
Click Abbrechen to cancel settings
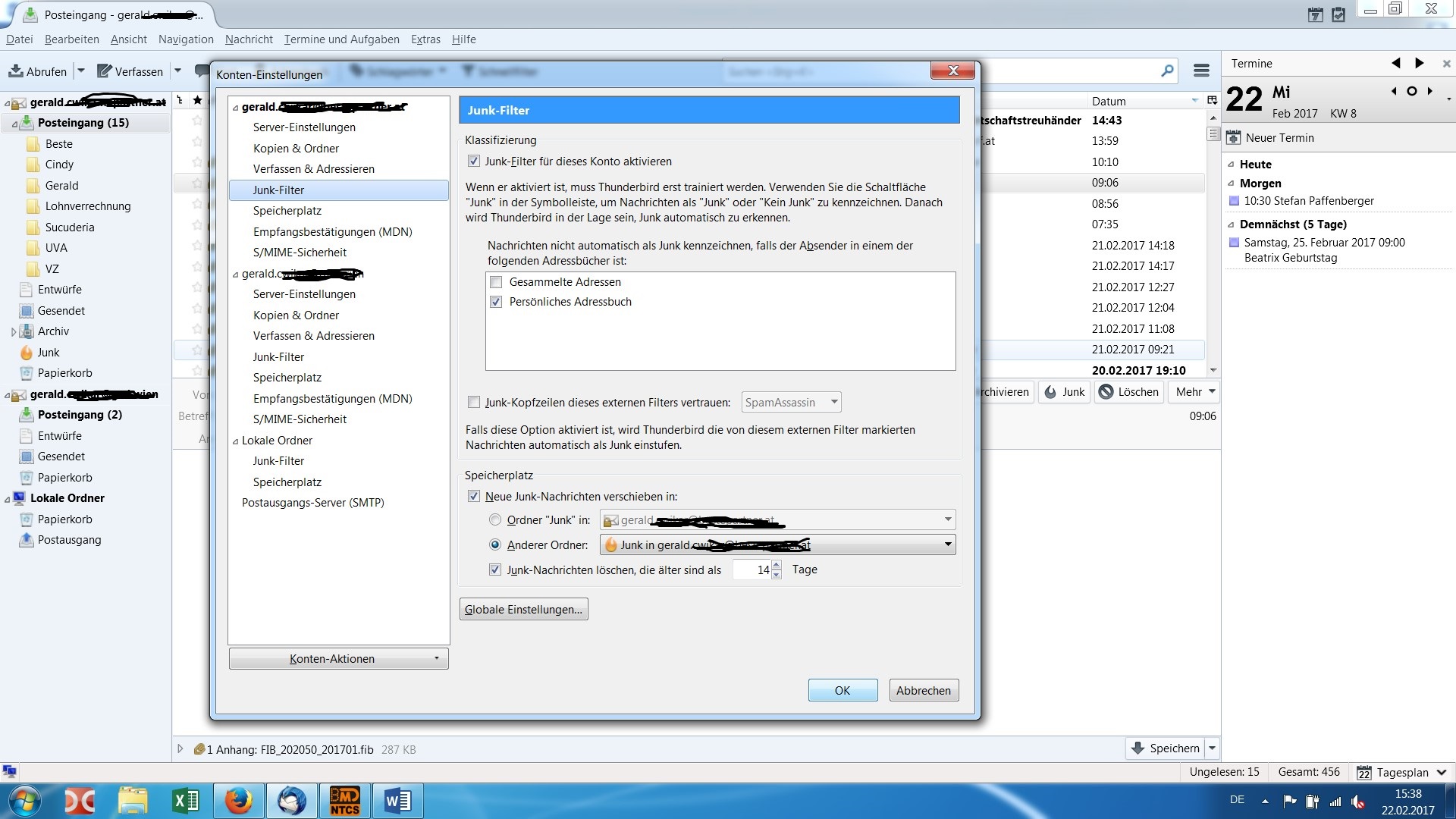coord(923,691)
